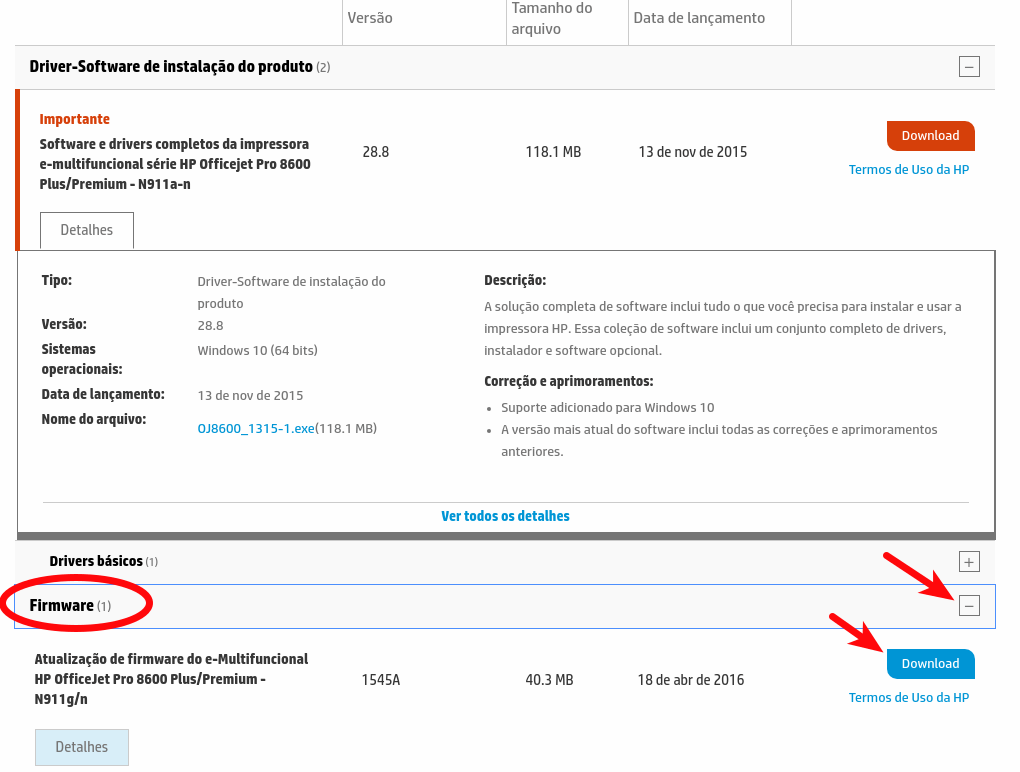This screenshot has height=772, width=1020.
Task: Open Ver todos os detalhes link
Action: [505, 516]
